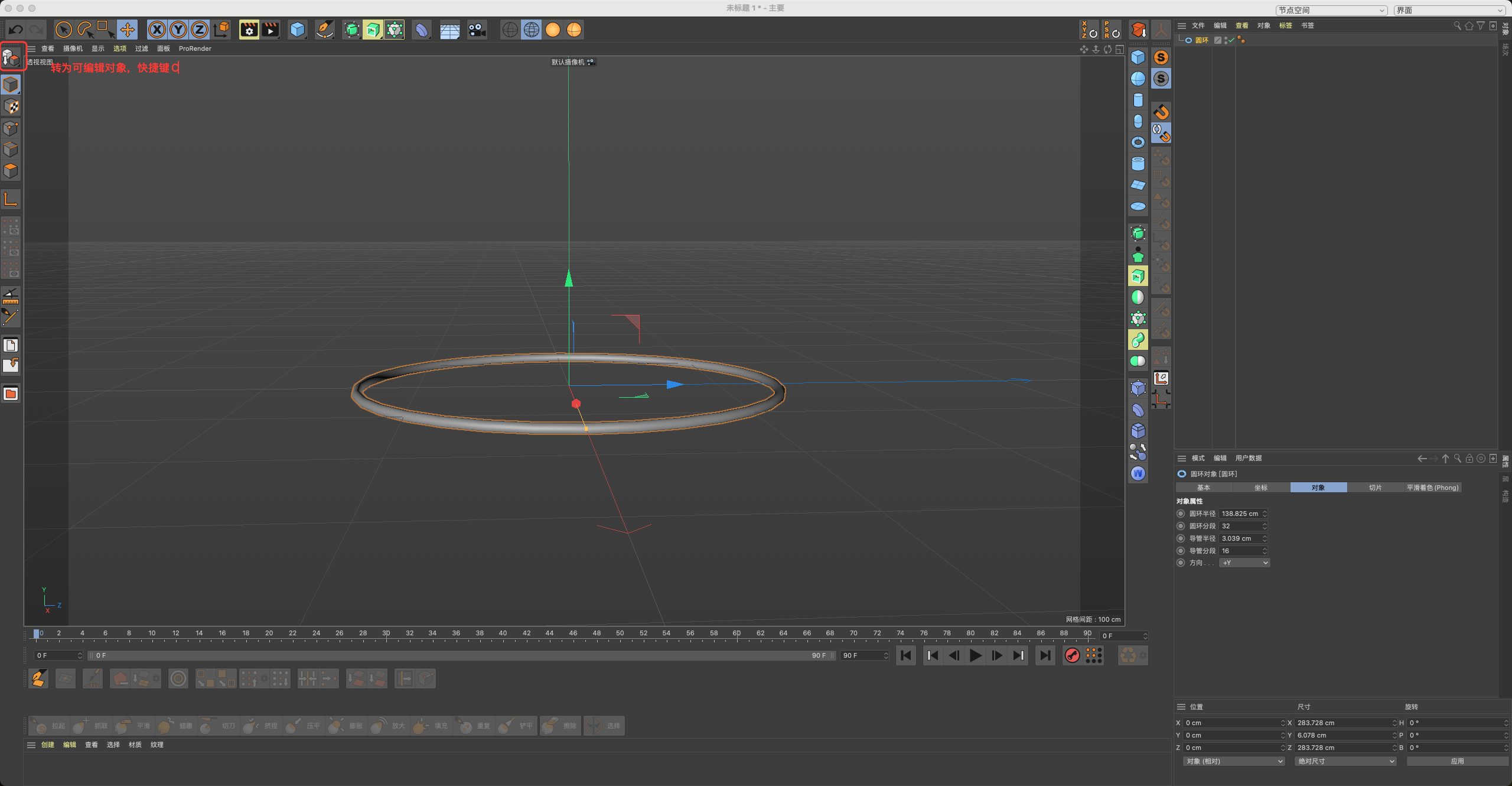Click the Make Editable icon
Screen dimensions: 1512x786
coord(11,57)
